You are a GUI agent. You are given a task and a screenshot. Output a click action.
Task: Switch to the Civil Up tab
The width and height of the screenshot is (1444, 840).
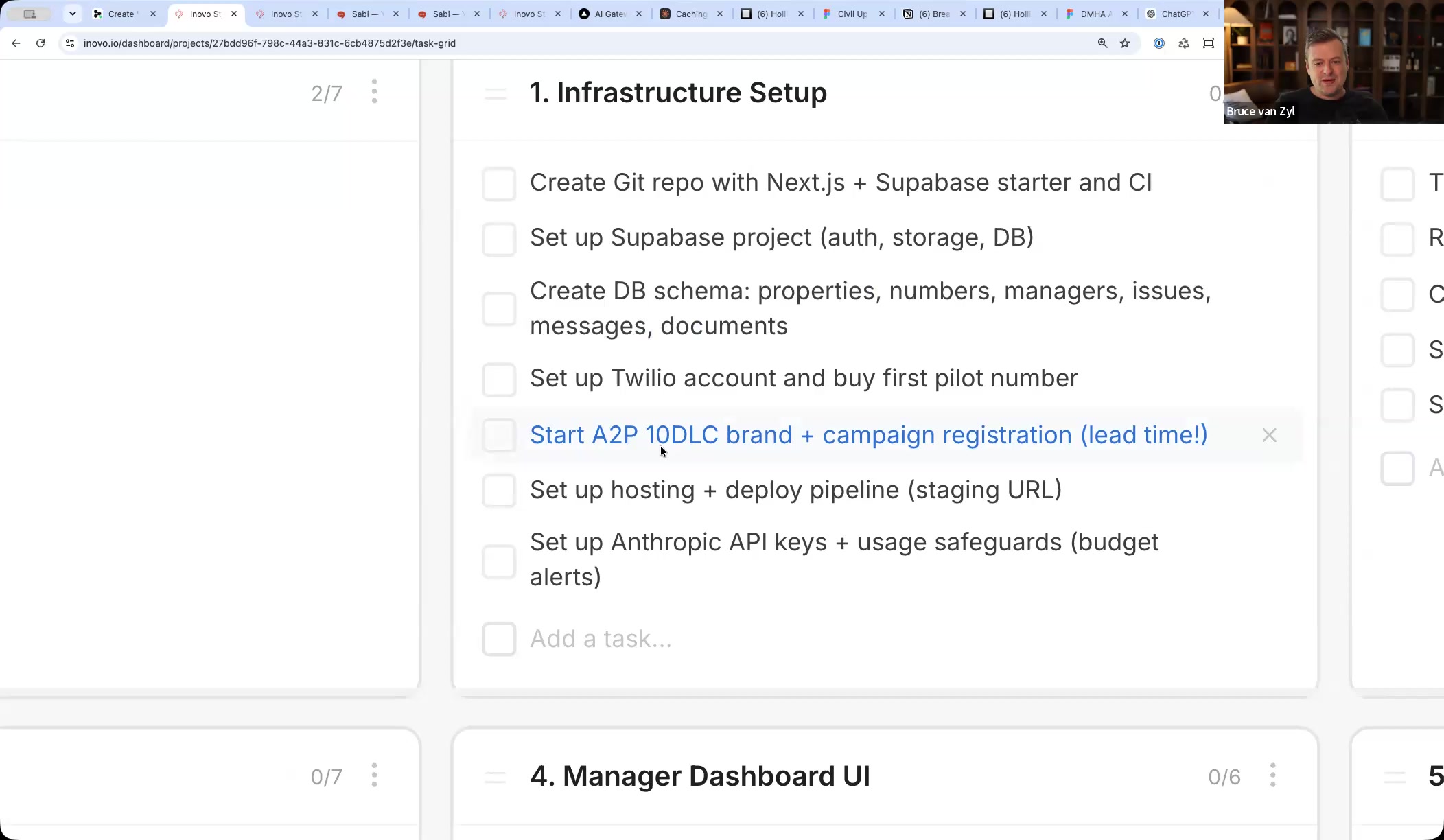[853, 14]
